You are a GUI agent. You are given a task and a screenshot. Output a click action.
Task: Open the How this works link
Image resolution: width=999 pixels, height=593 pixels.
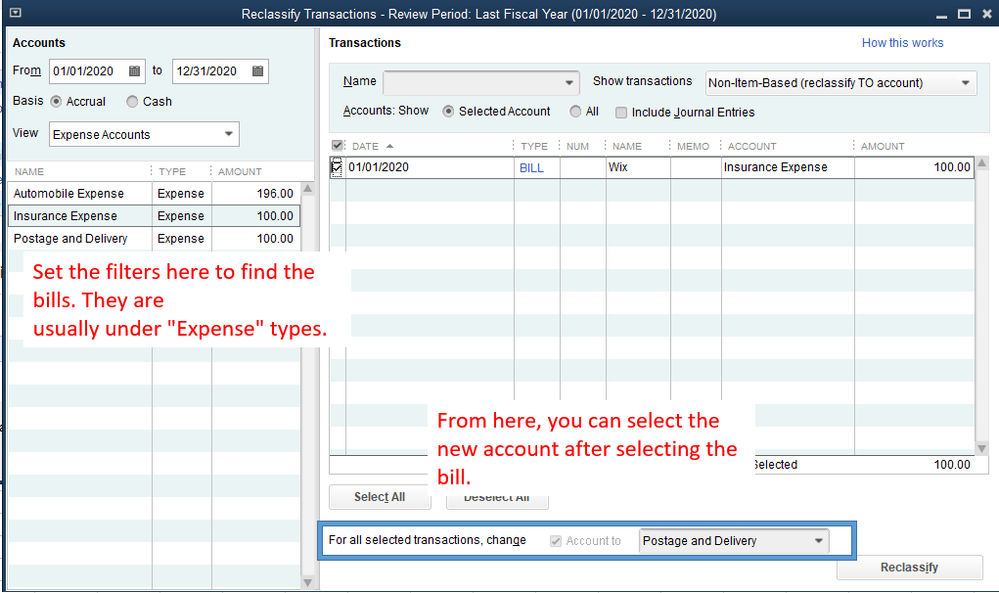click(x=902, y=43)
